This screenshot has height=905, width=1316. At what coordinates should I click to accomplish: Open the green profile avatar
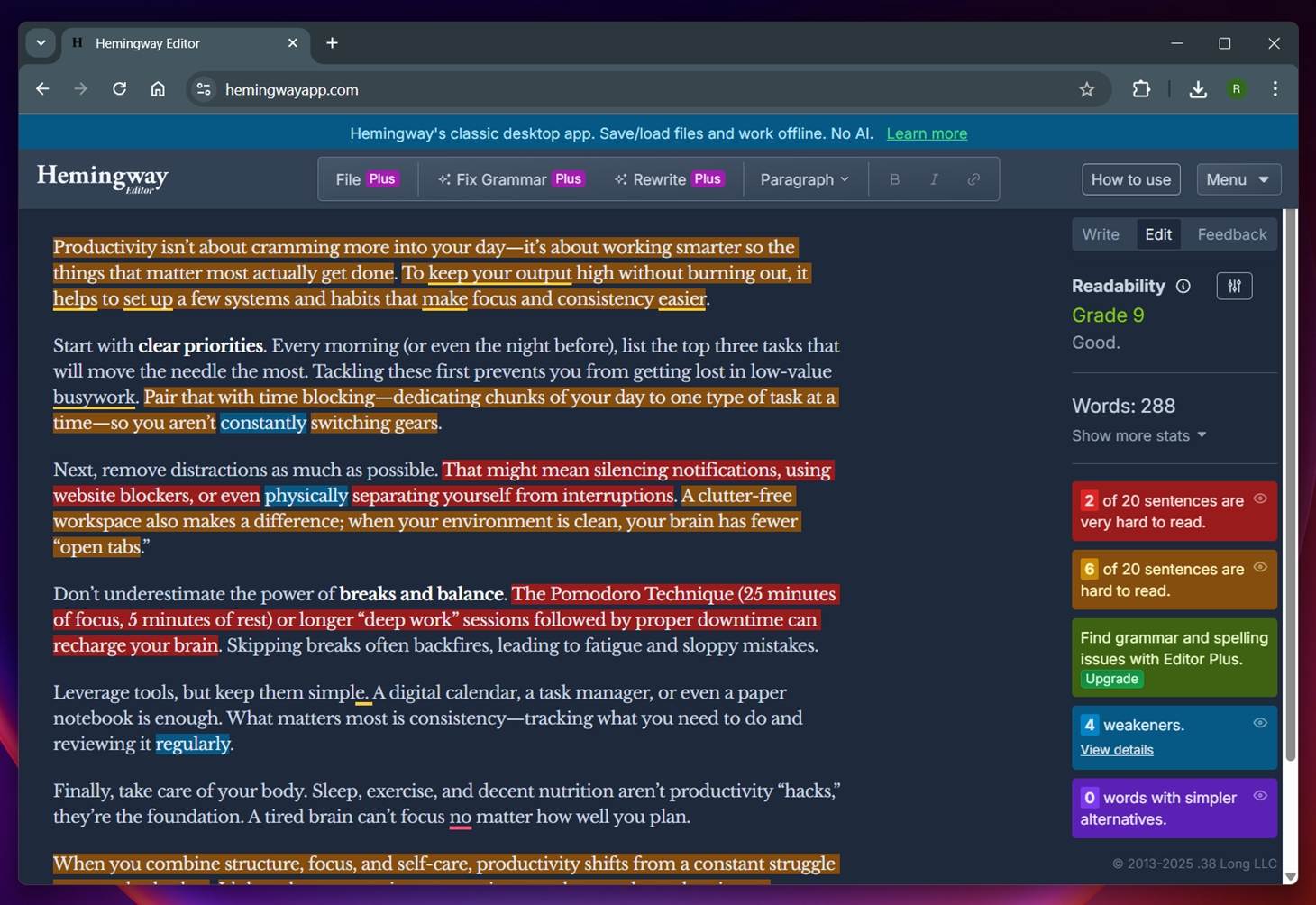[x=1237, y=89]
